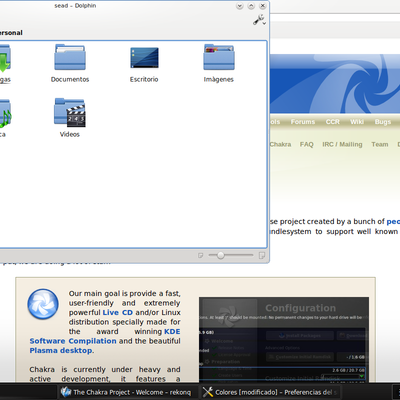The image size is (400, 400).
Task: Click the Chakra swirl banner image
Action: pyautogui.click(x=335, y=84)
